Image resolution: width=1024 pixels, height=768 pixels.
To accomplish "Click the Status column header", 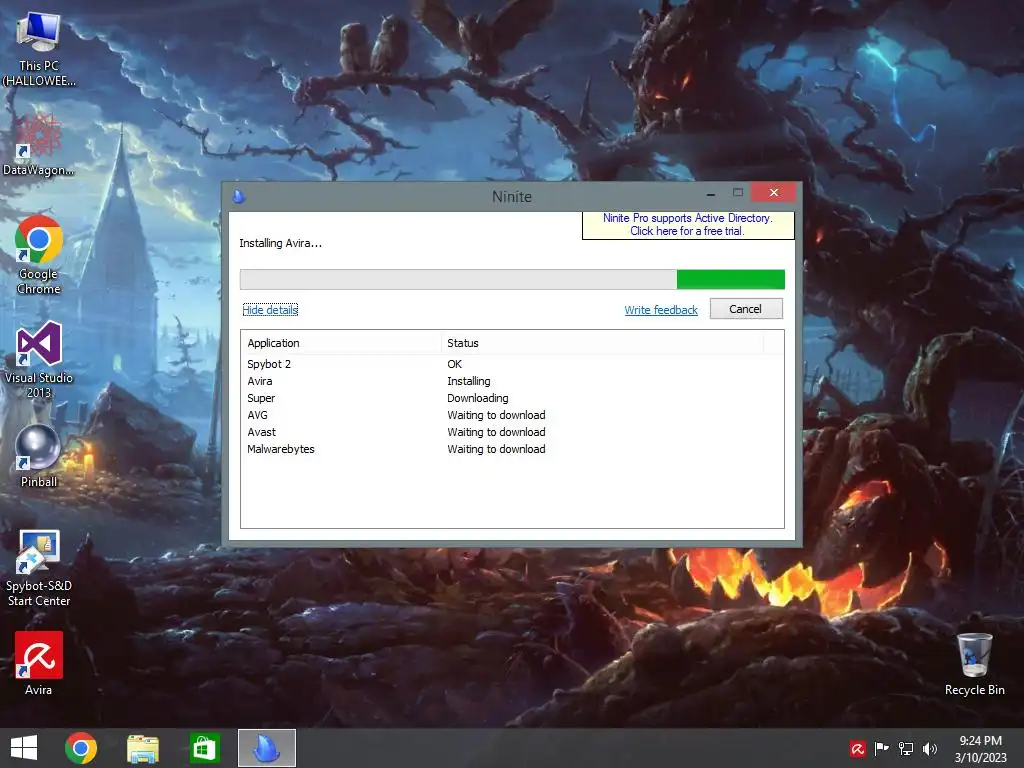I will tap(602, 343).
